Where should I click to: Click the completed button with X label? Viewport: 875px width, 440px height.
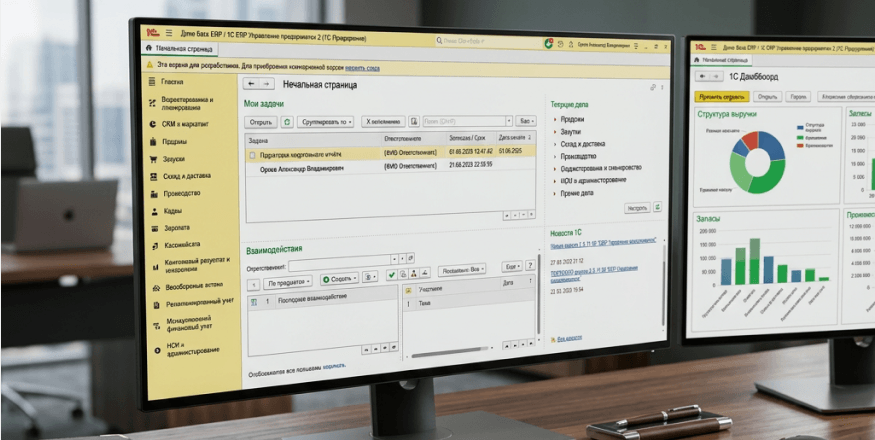(383, 121)
